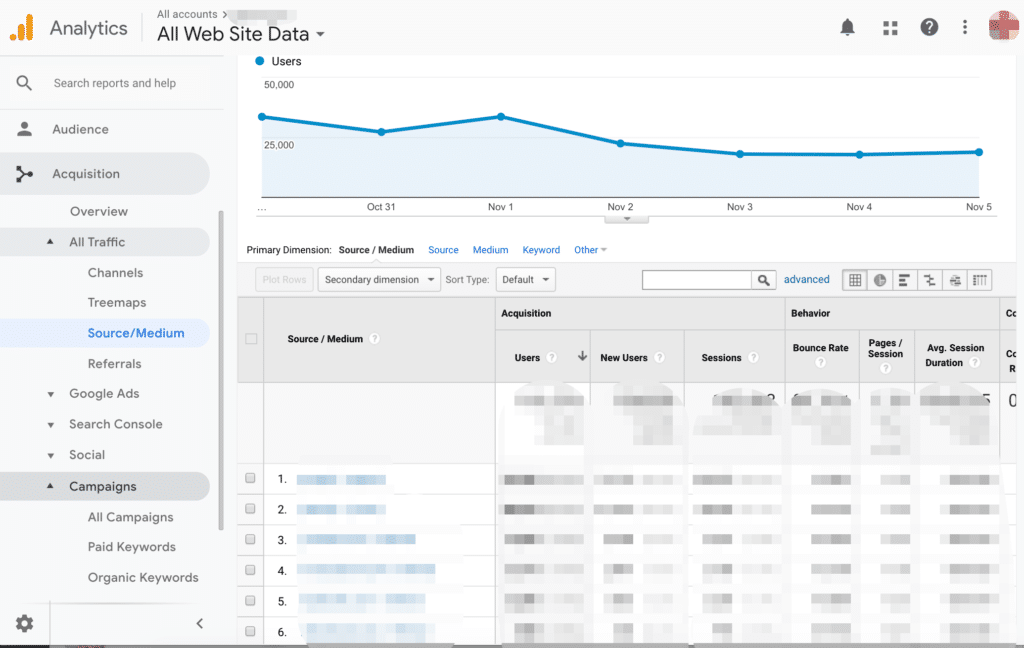This screenshot has width=1024, height=648.
Task: Switch primary dimension to Keyword
Action: tap(541, 250)
